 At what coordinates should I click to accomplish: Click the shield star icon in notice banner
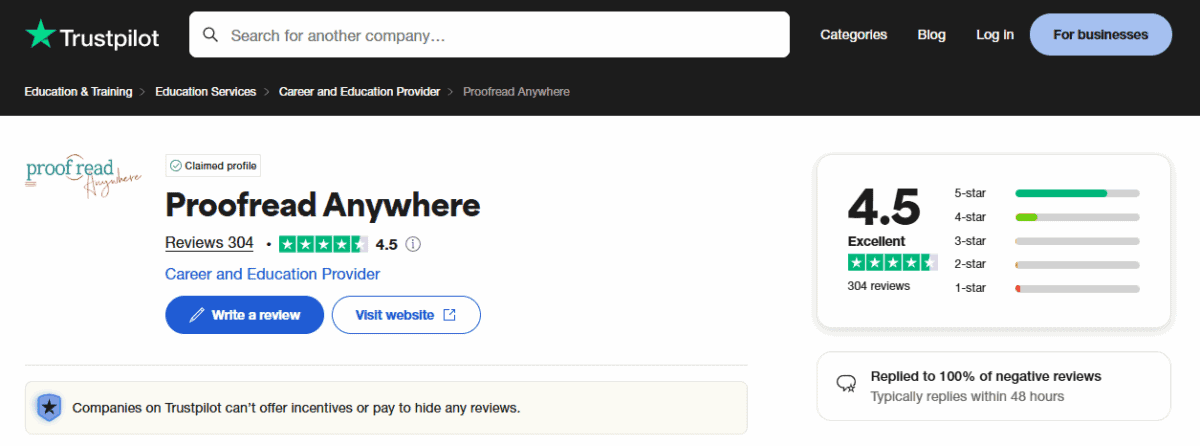coord(48,408)
